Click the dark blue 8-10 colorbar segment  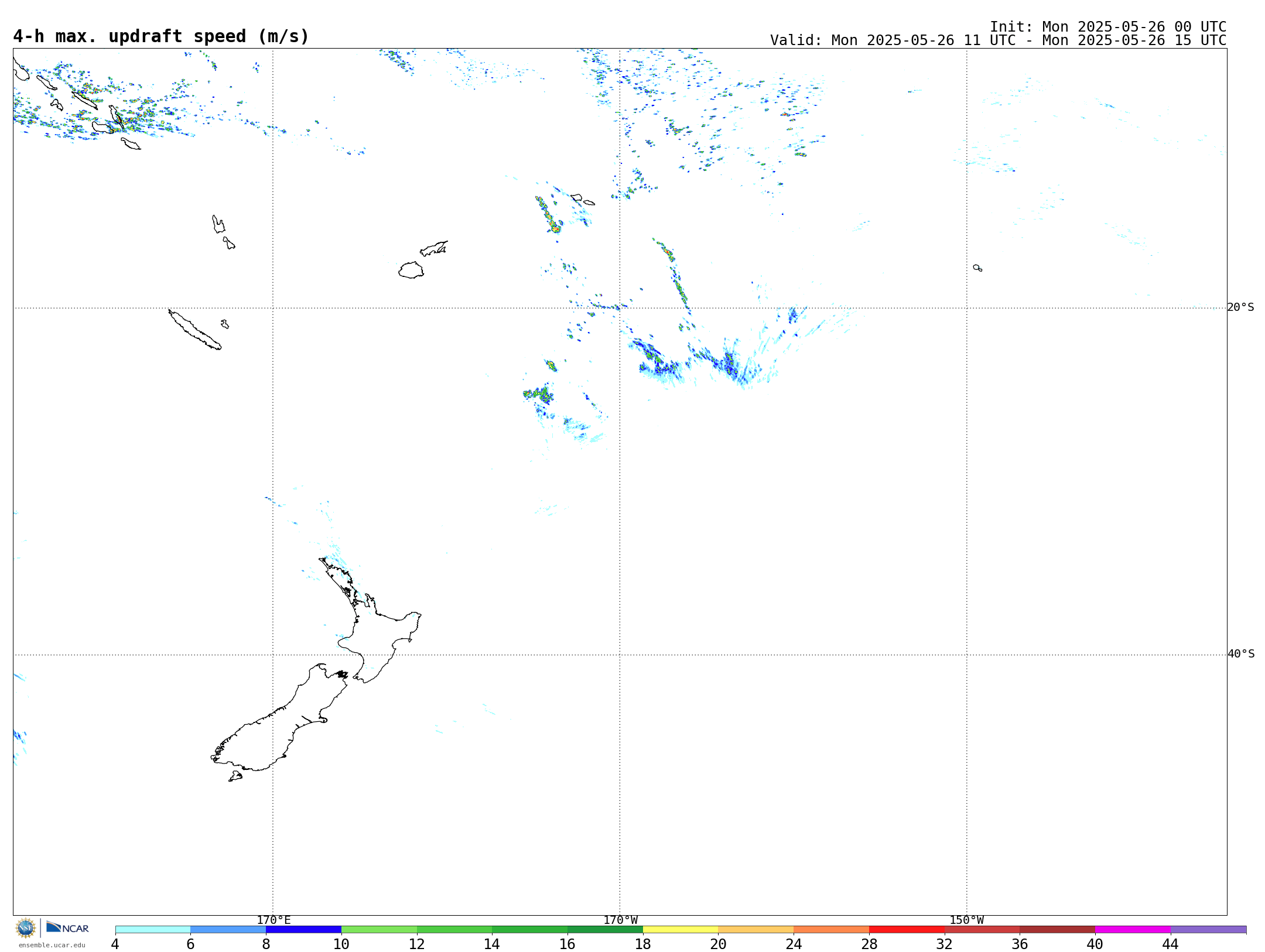pos(303,930)
